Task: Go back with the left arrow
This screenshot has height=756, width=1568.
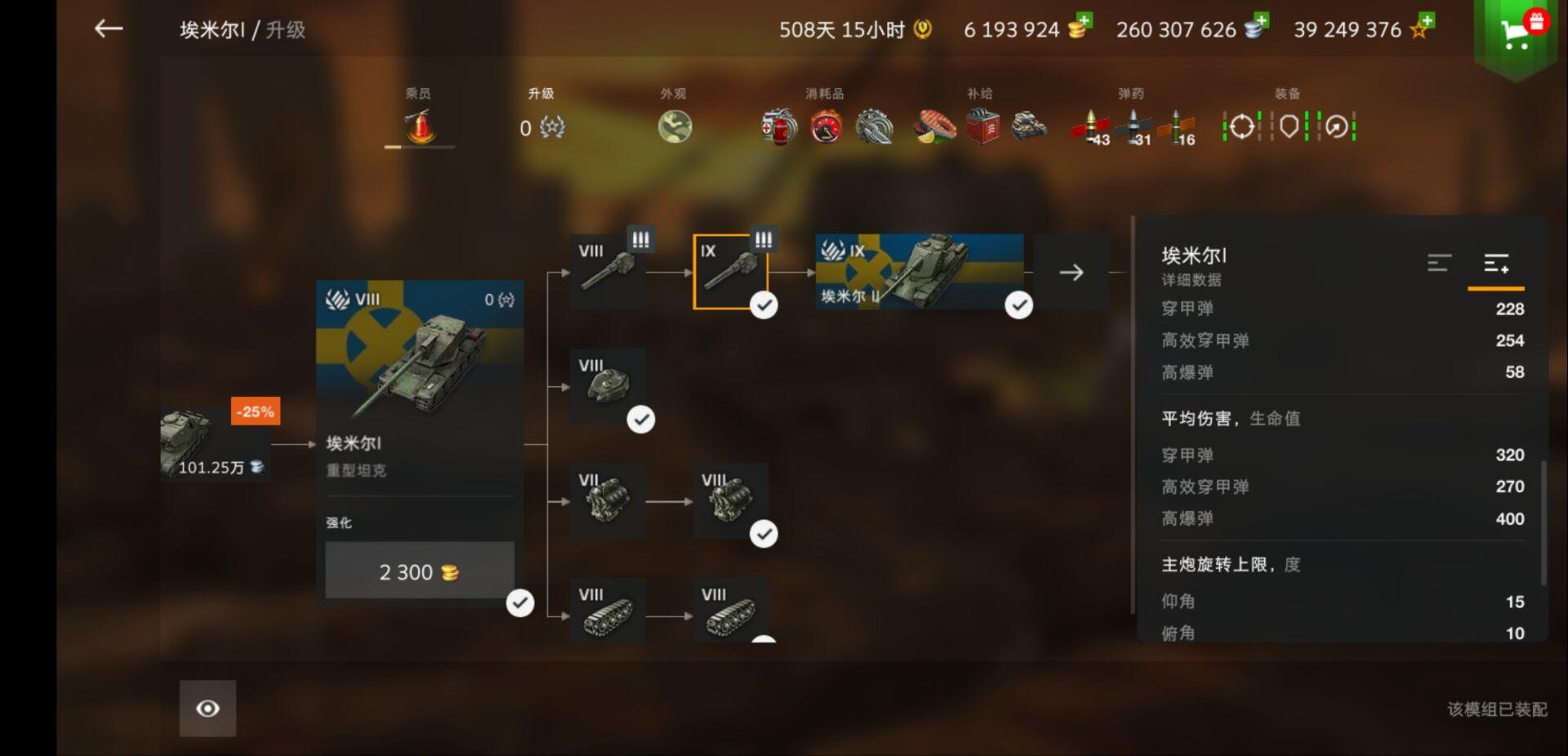Action: [x=108, y=29]
